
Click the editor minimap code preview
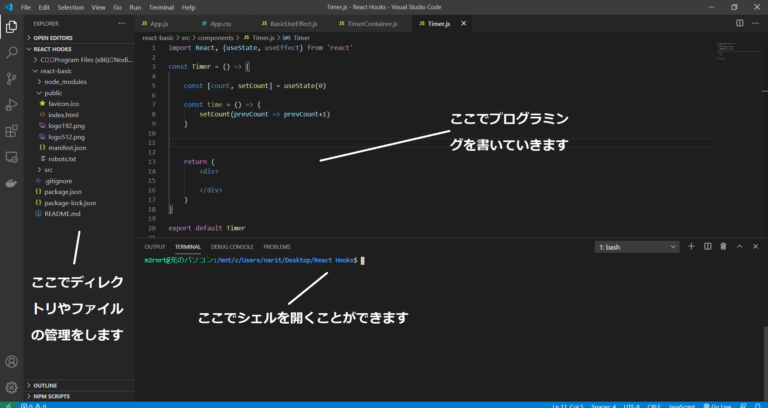728,51
